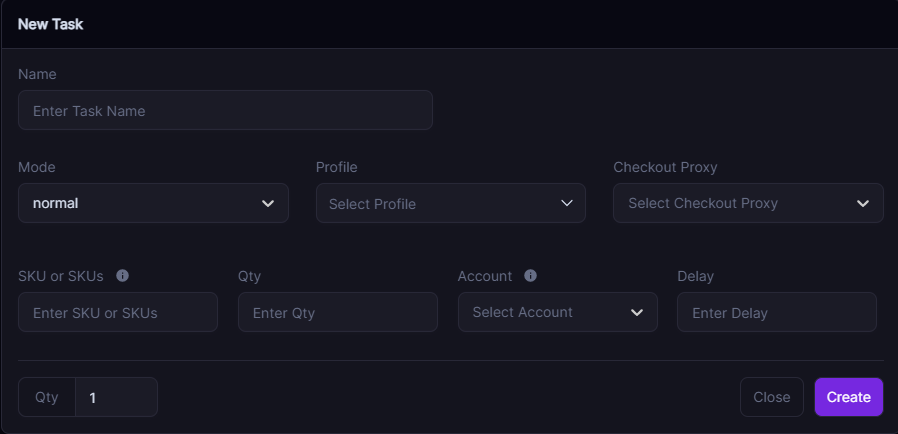Open the Mode selector showing normal

(x=153, y=203)
